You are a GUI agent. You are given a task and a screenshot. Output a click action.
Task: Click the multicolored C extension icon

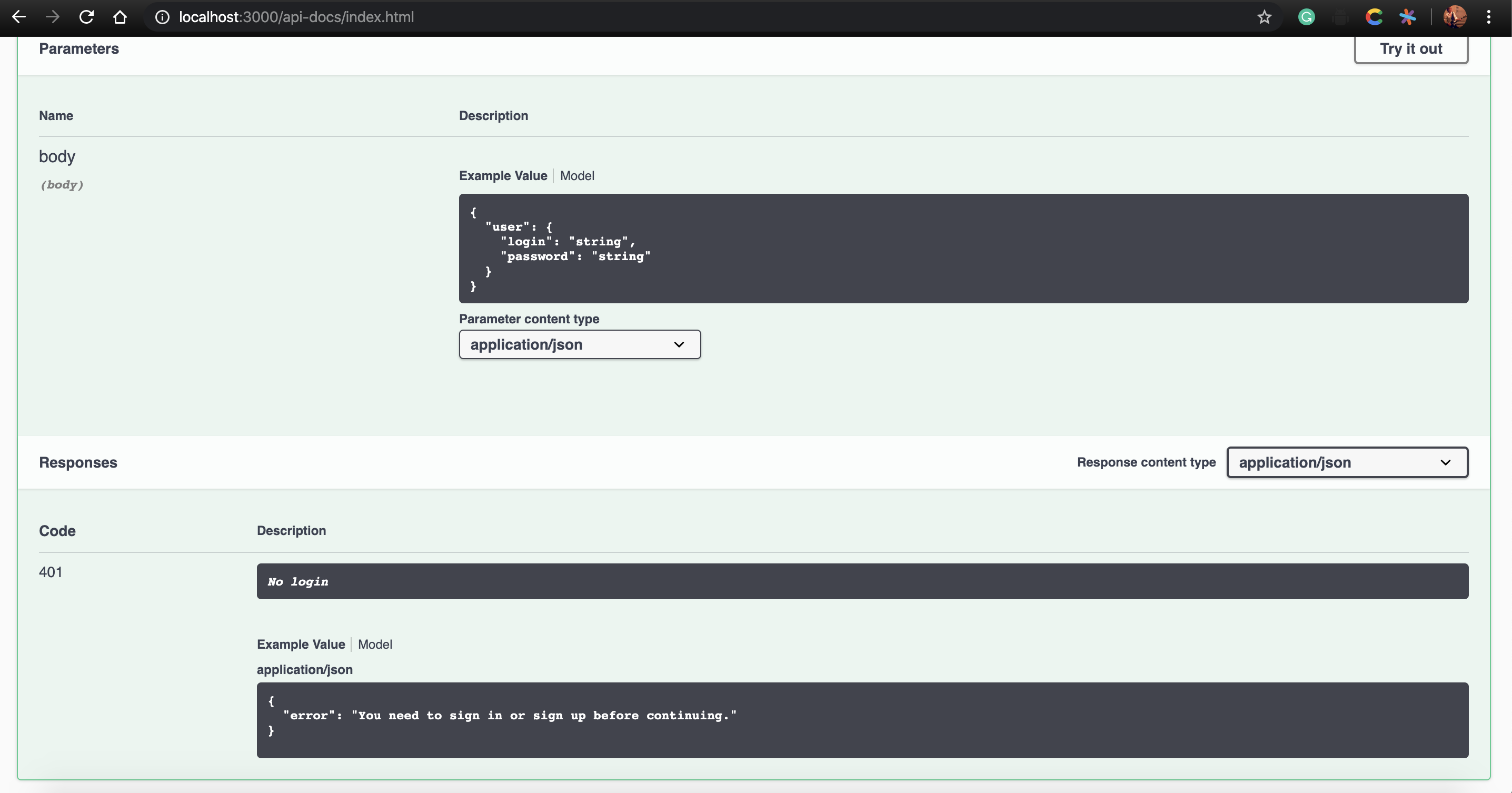coord(1374,17)
